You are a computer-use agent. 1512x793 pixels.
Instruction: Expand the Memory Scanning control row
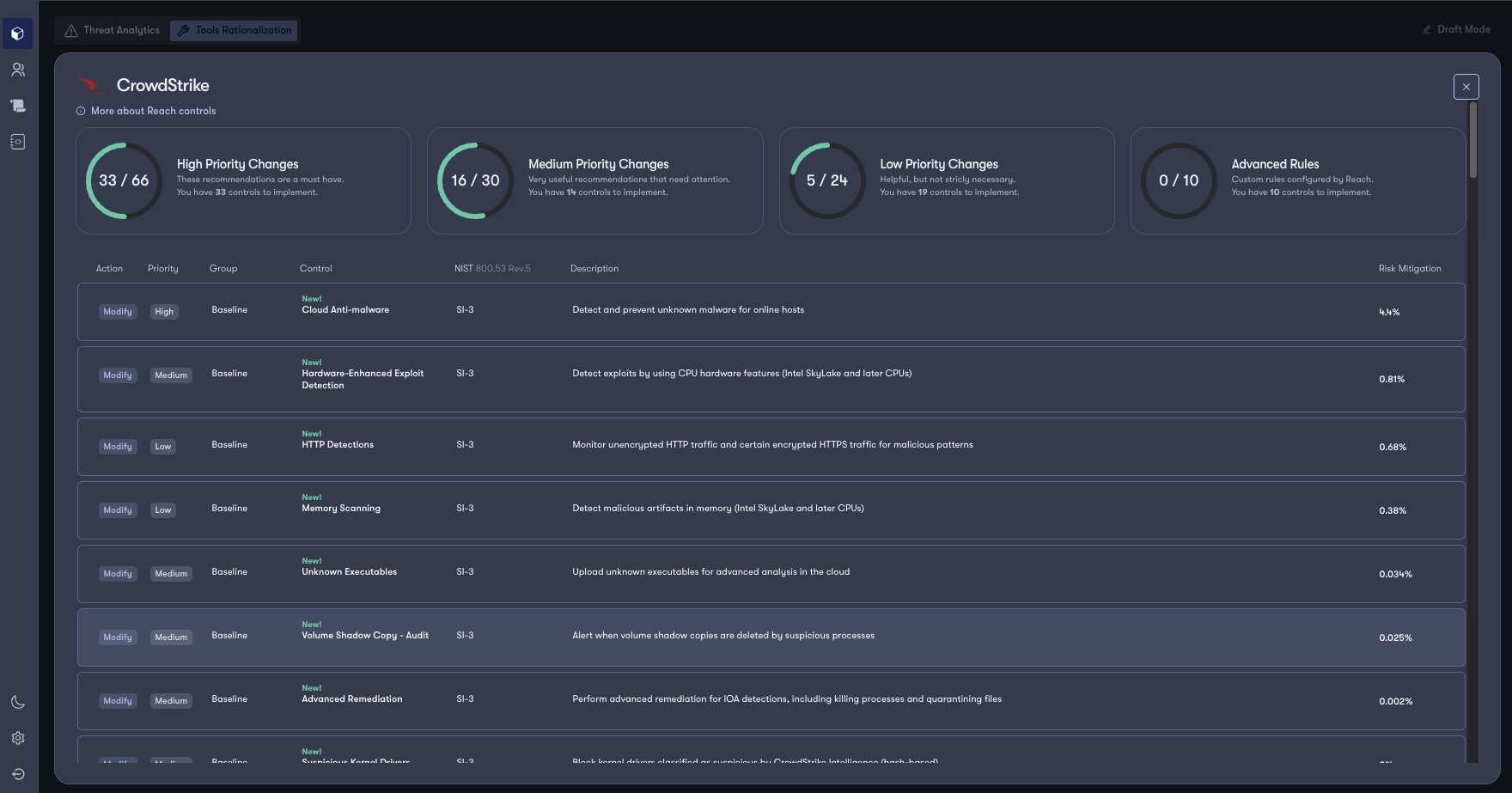coord(771,510)
